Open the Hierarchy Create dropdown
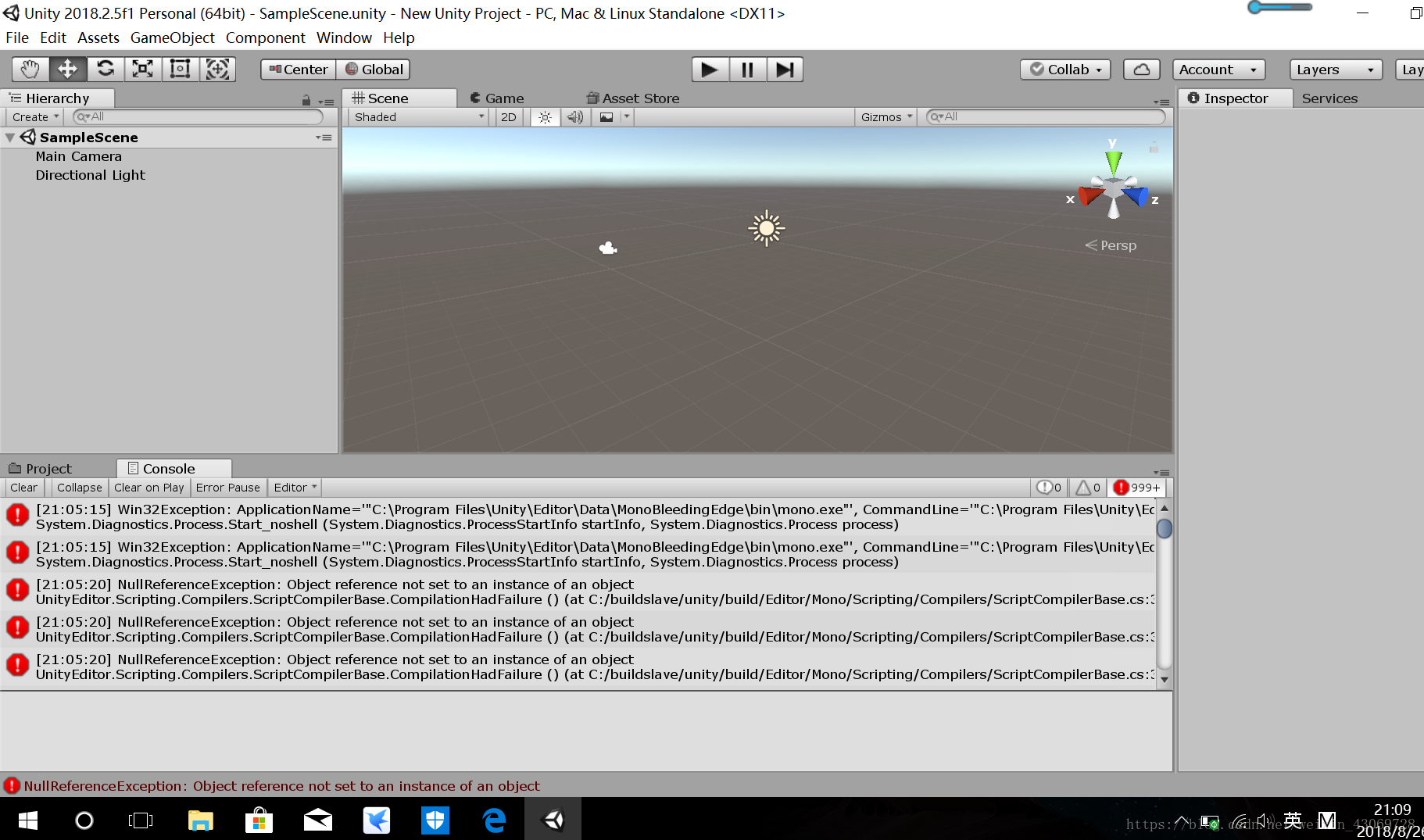 [35, 117]
